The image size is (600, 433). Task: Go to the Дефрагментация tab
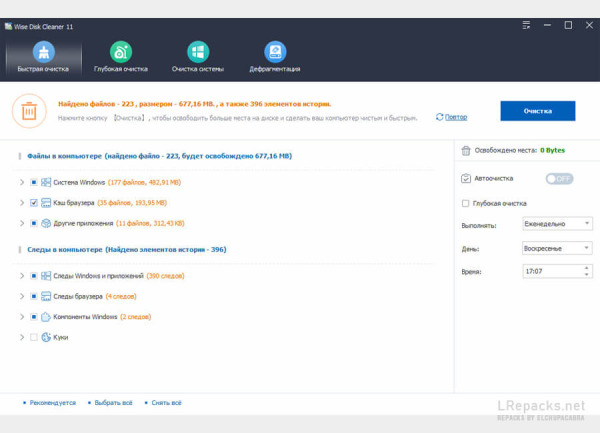click(275, 57)
